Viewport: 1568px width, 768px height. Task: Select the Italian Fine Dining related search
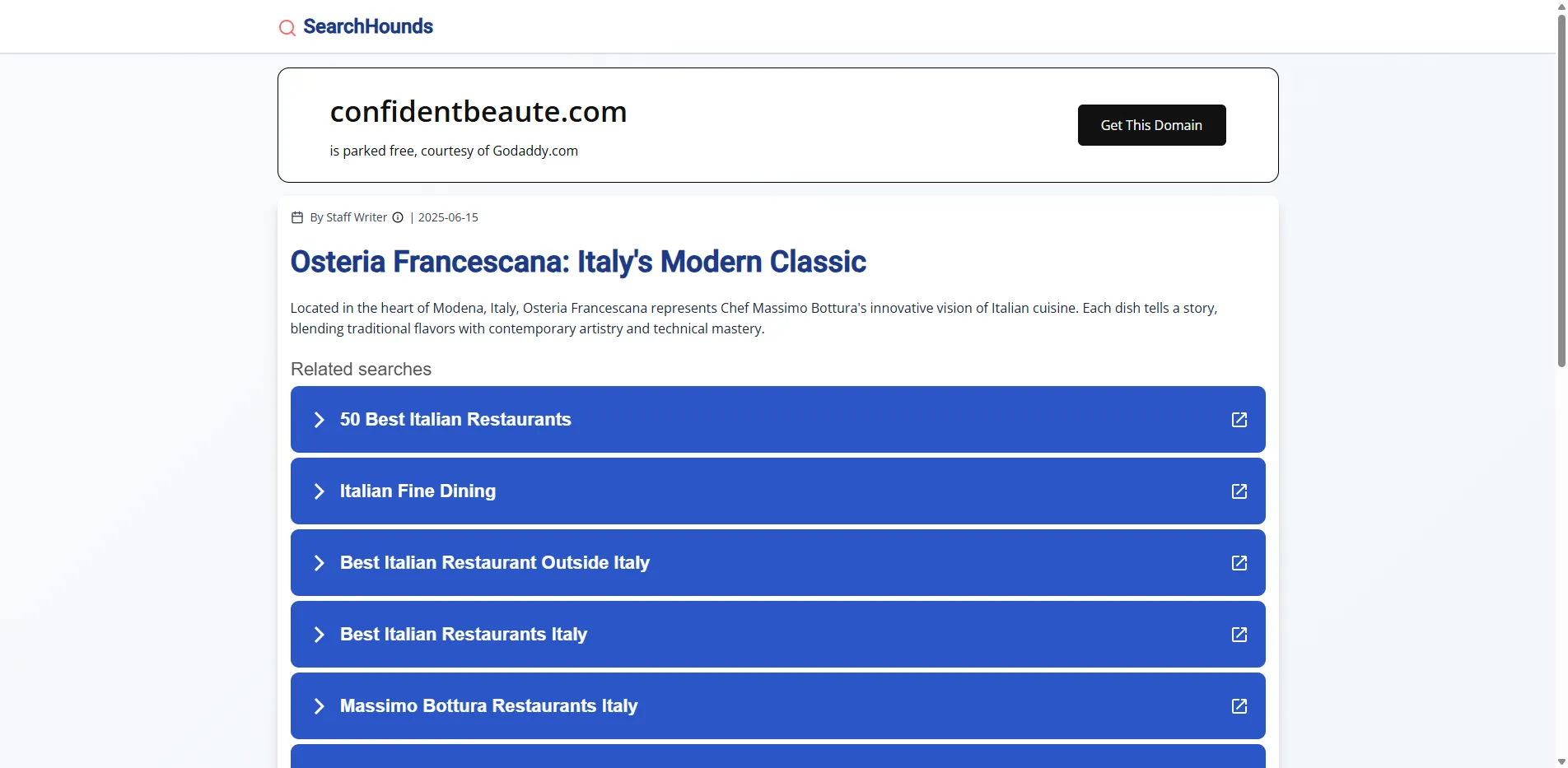(x=418, y=491)
